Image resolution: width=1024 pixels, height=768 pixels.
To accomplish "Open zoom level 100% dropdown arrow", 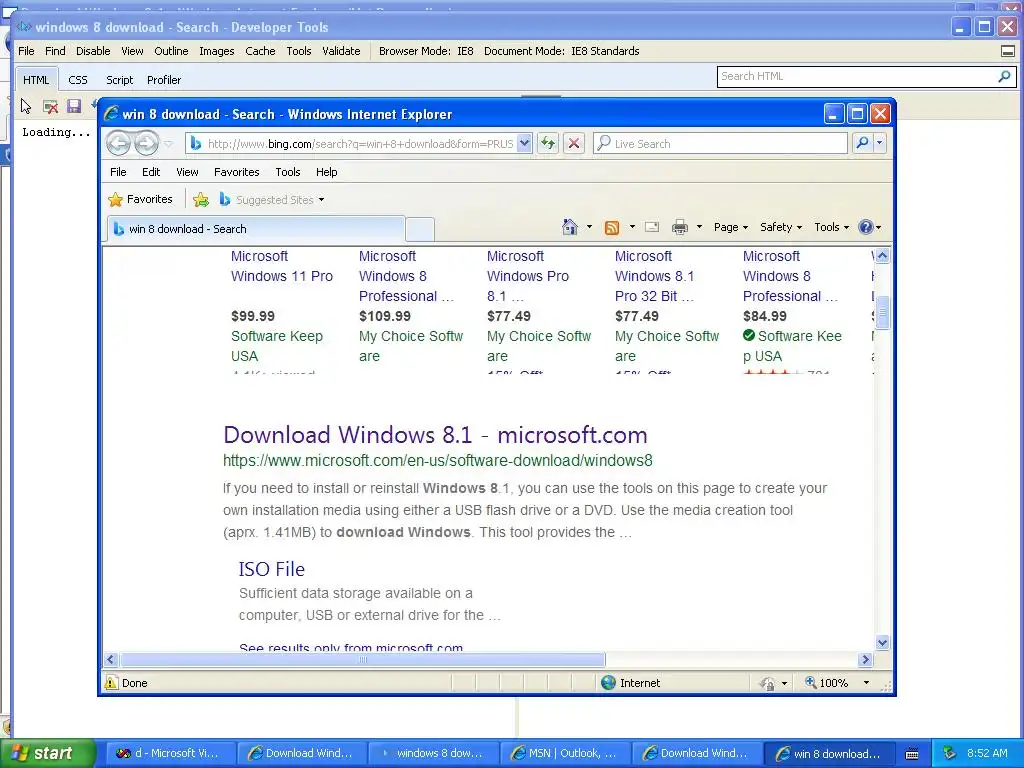I will (x=866, y=683).
